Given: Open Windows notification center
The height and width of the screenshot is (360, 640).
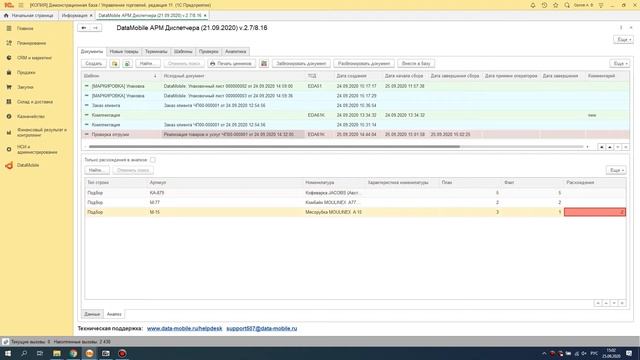Looking at the screenshot, I should click(x=629, y=353).
